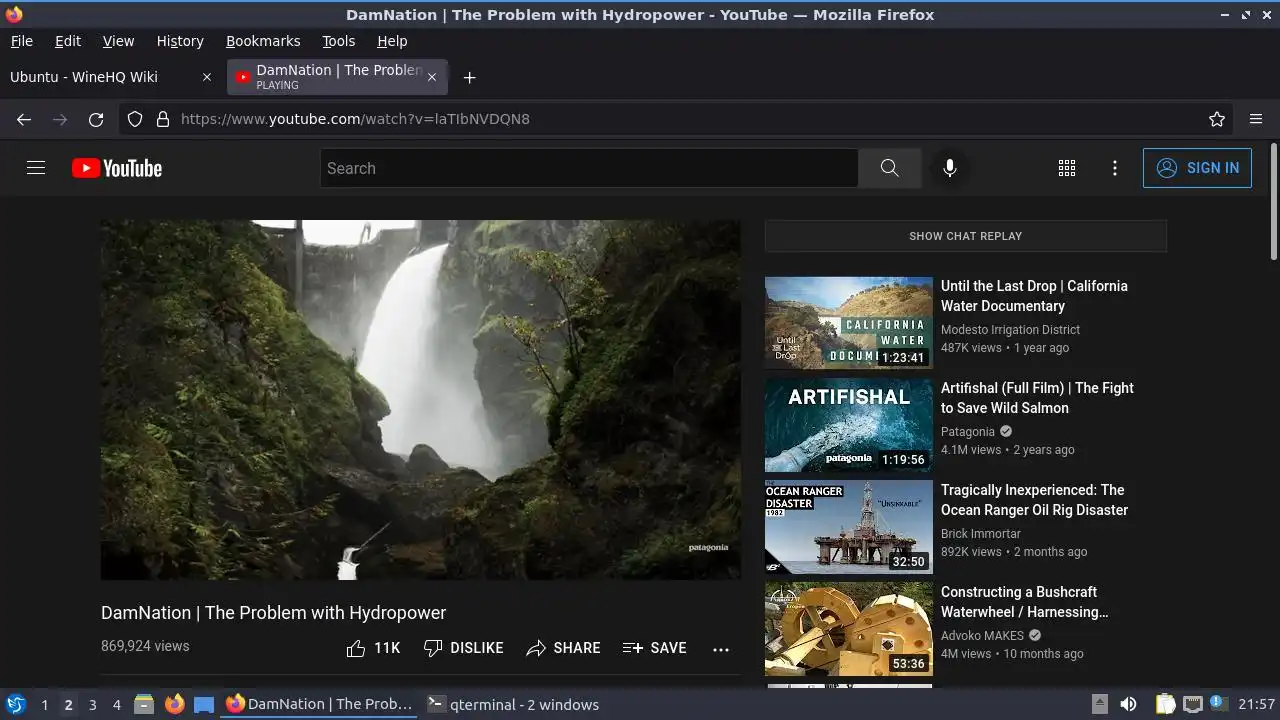Open a new tab with plus
The width and height of the screenshot is (1280, 720).
click(469, 77)
